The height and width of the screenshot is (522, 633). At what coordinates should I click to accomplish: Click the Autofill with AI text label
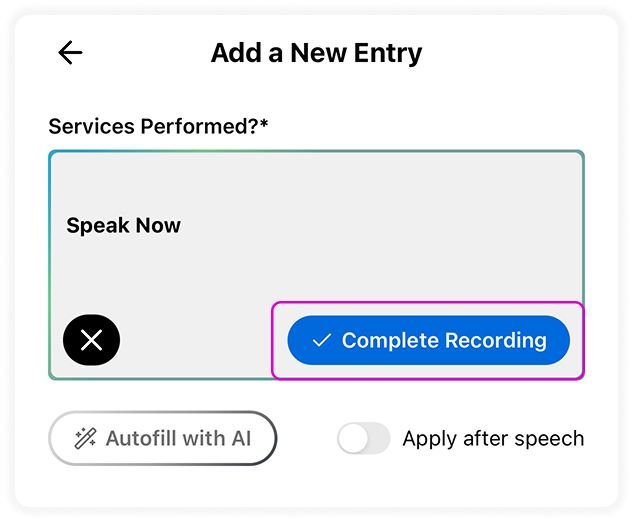click(178, 438)
